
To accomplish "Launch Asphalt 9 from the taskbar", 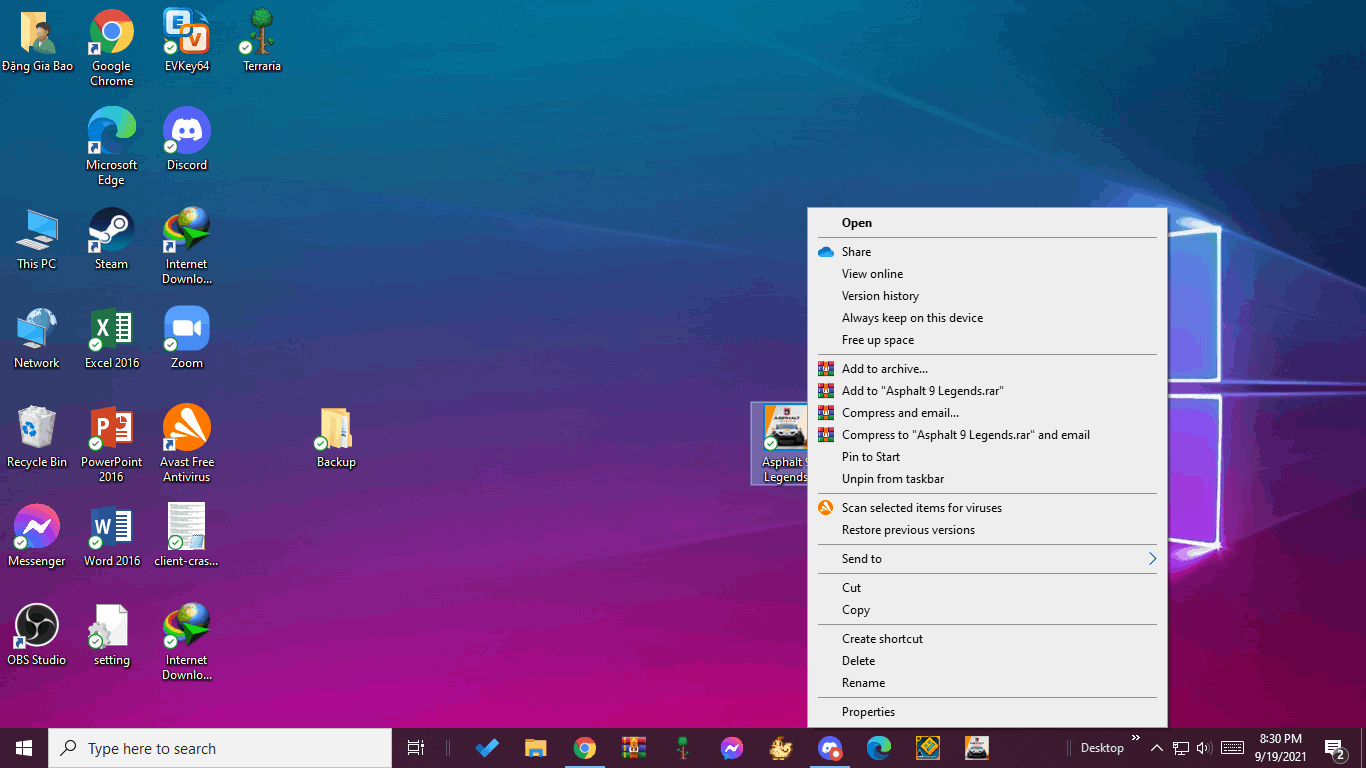I will [x=977, y=748].
